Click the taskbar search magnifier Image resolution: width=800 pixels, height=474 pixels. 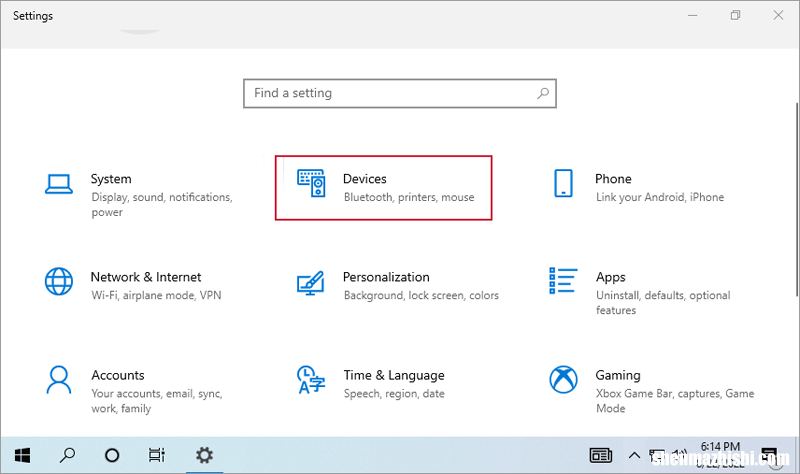(x=67, y=455)
